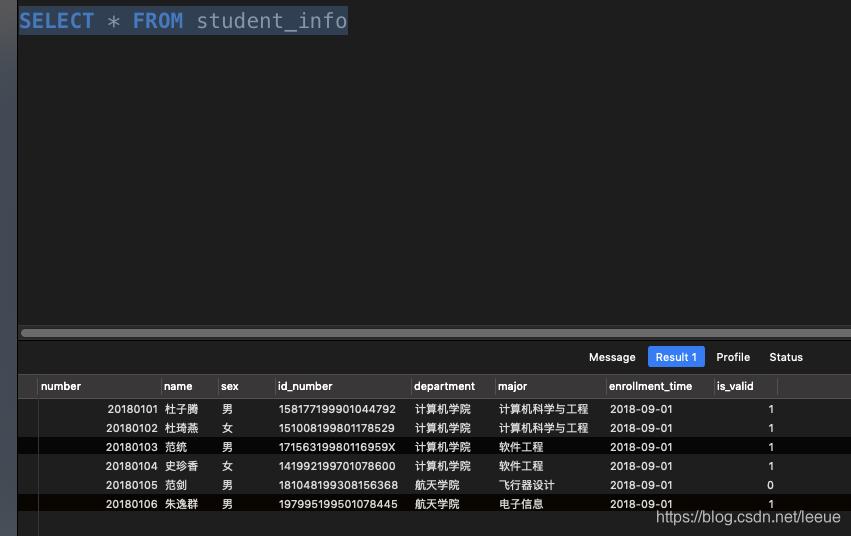Select cell with number 20180104
The image size is (851, 536).
click(x=132, y=466)
